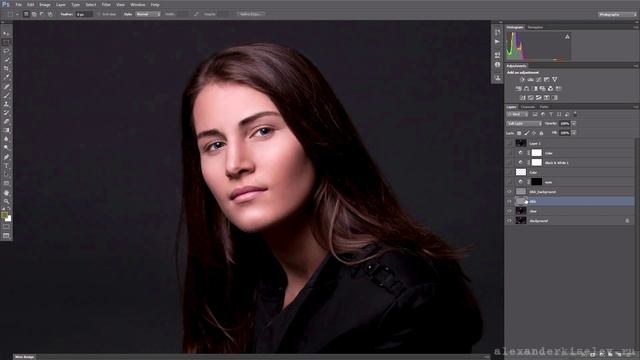
Task: Select the History Brush tool
Action: click(6, 113)
